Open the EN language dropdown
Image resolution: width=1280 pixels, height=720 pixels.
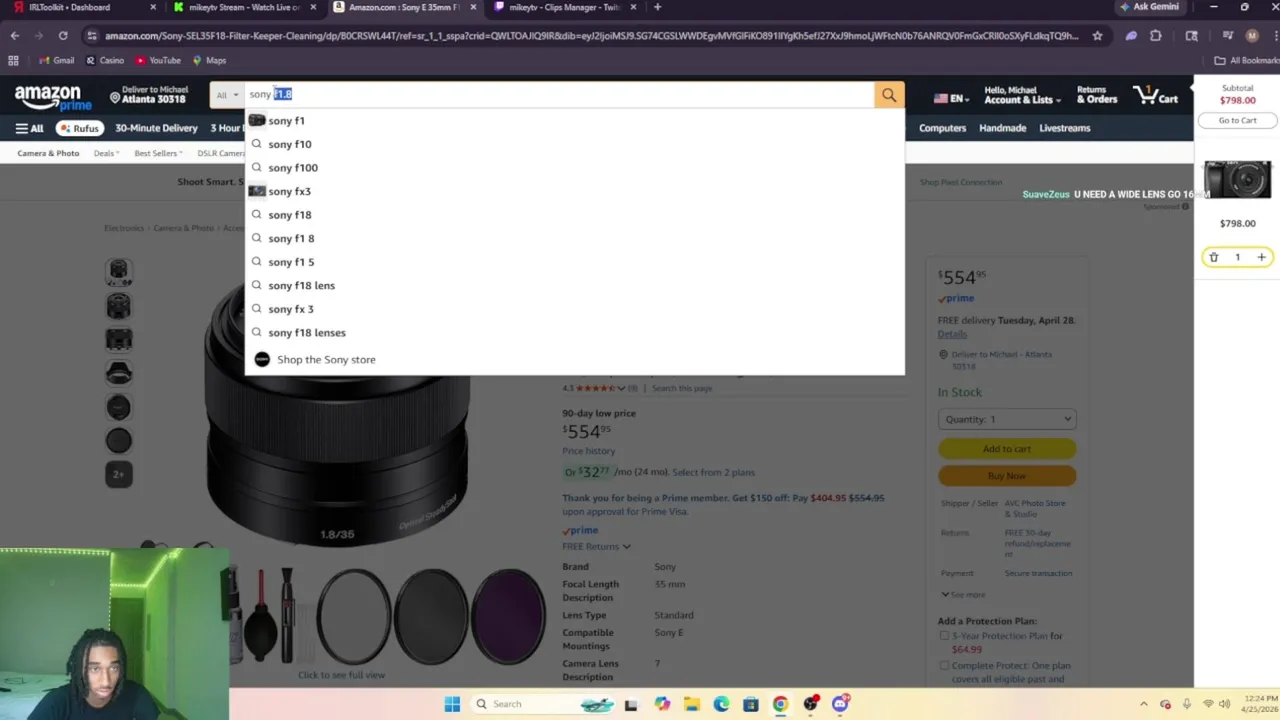click(951, 98)
